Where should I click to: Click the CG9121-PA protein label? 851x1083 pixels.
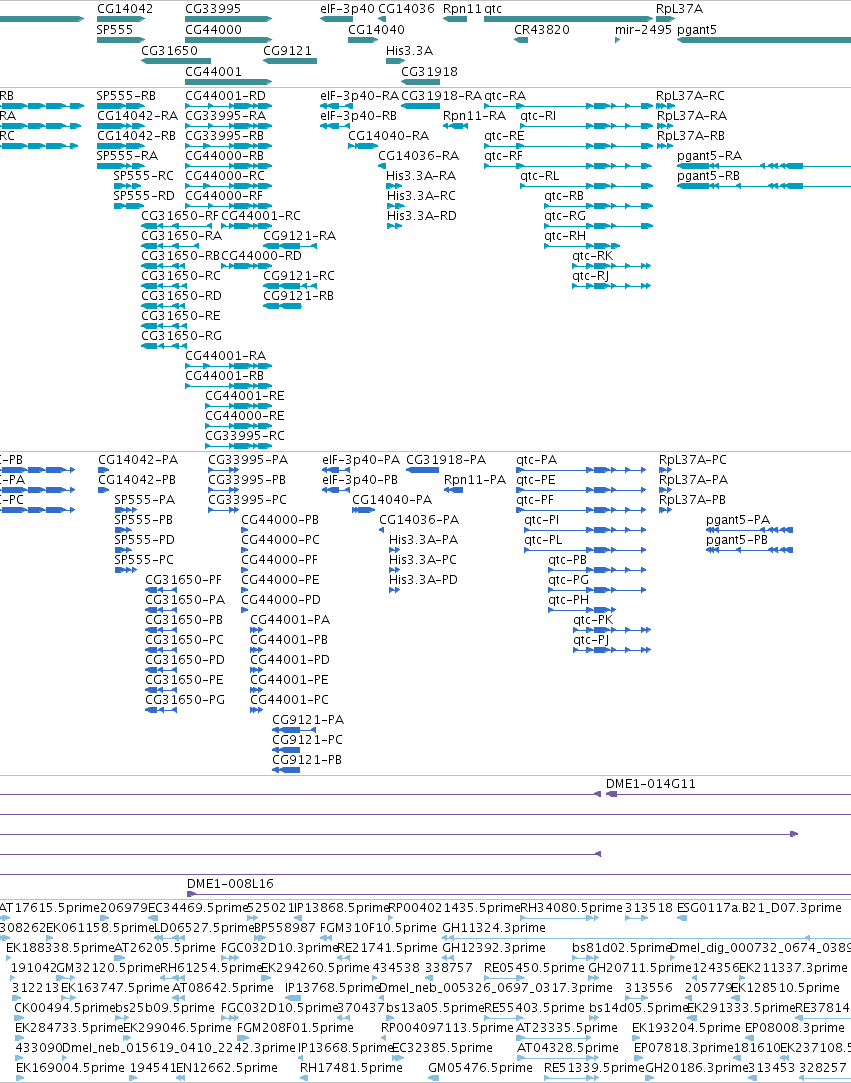click(x=308, y=720)
